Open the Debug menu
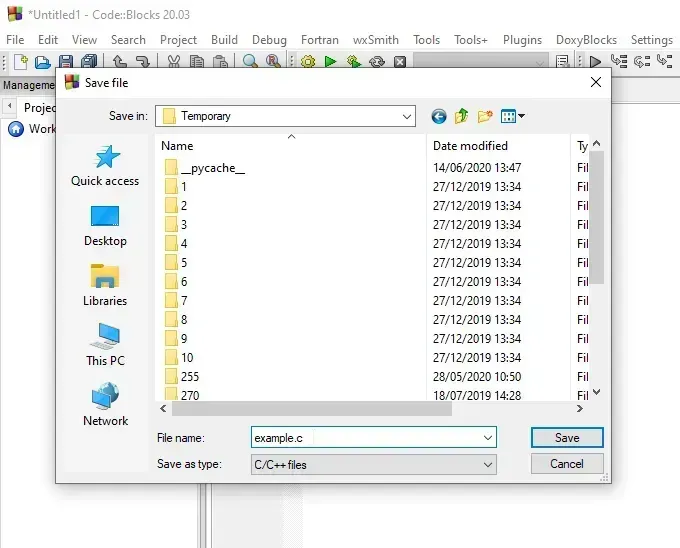The image size is (680, 548). [x=269, y=40]
